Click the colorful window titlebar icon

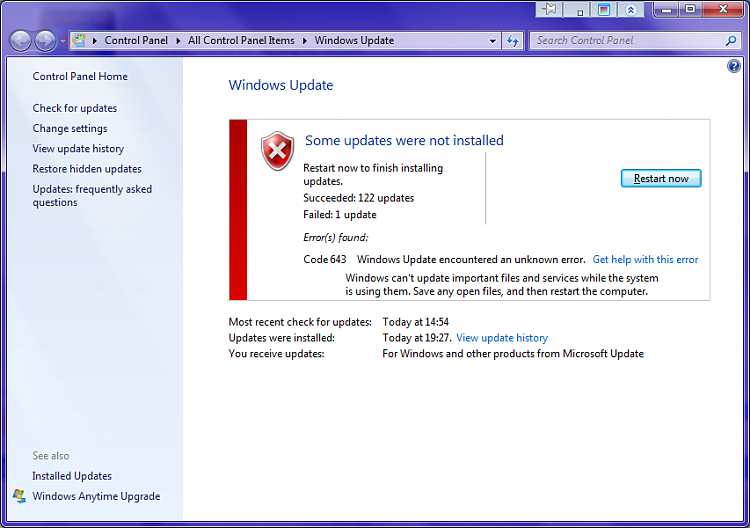tap(604, 10)
